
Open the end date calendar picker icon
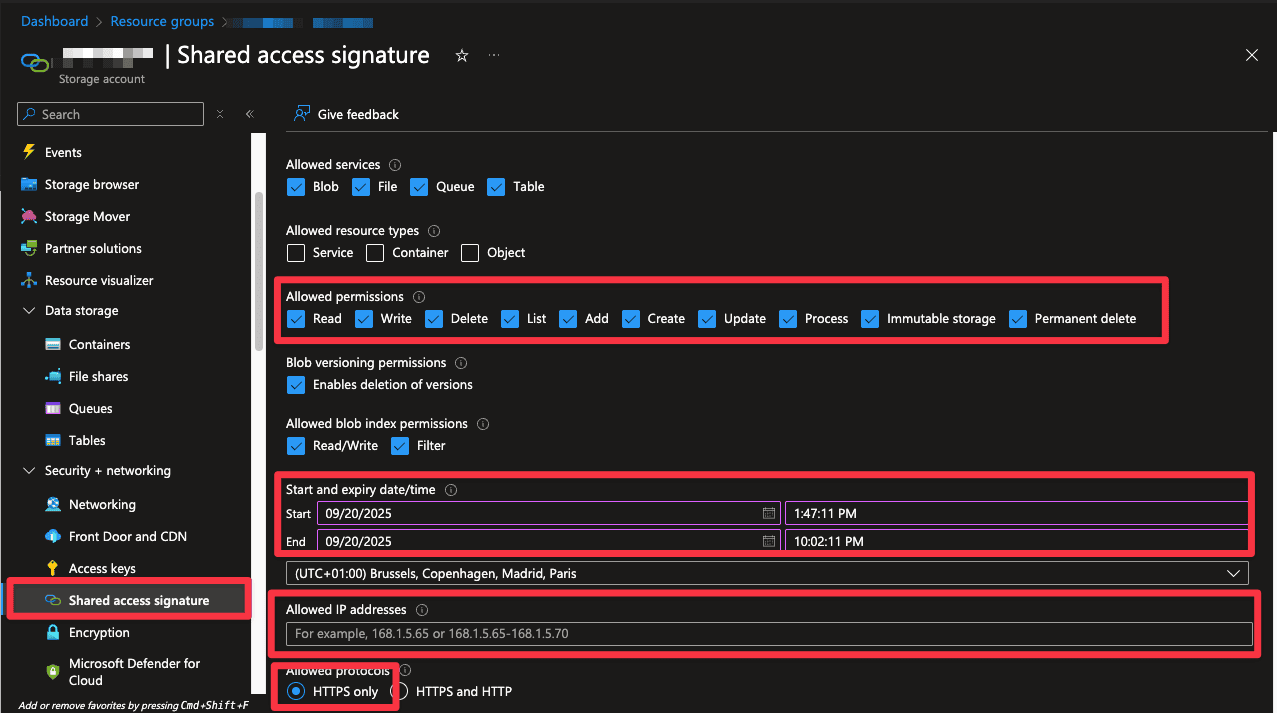click(769, 541)
